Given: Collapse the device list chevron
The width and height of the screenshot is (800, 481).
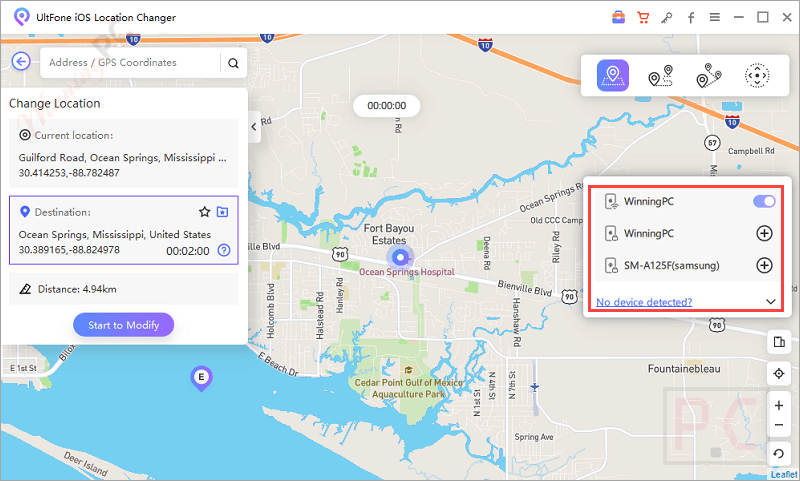Looking at the screenshot, I should coord(771,301).
